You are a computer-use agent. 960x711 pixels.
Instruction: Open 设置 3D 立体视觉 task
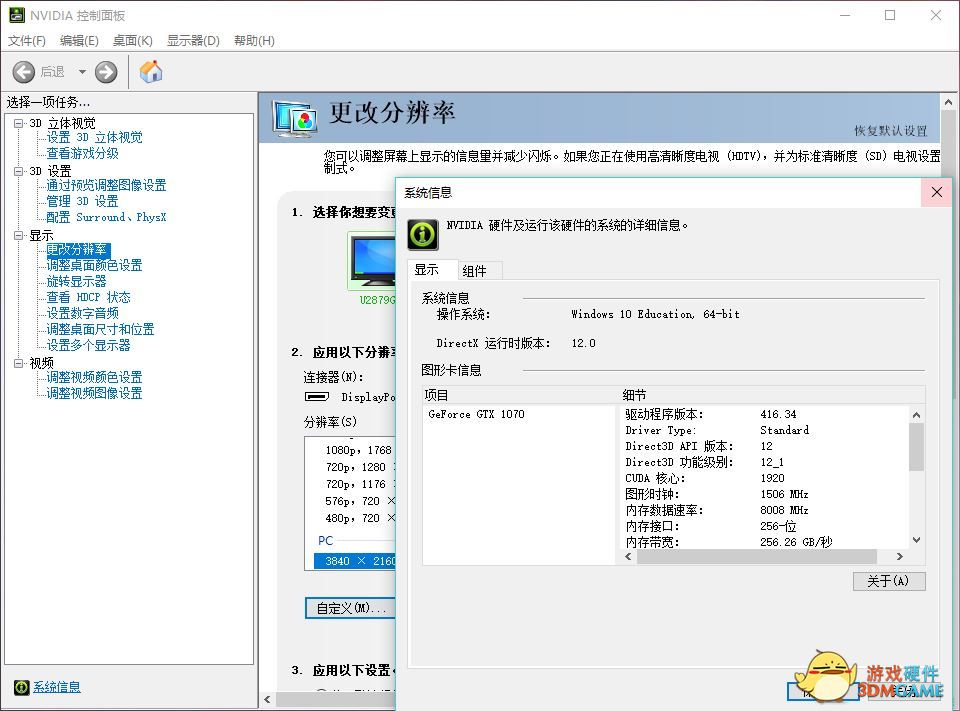click(x=95, y=137)
